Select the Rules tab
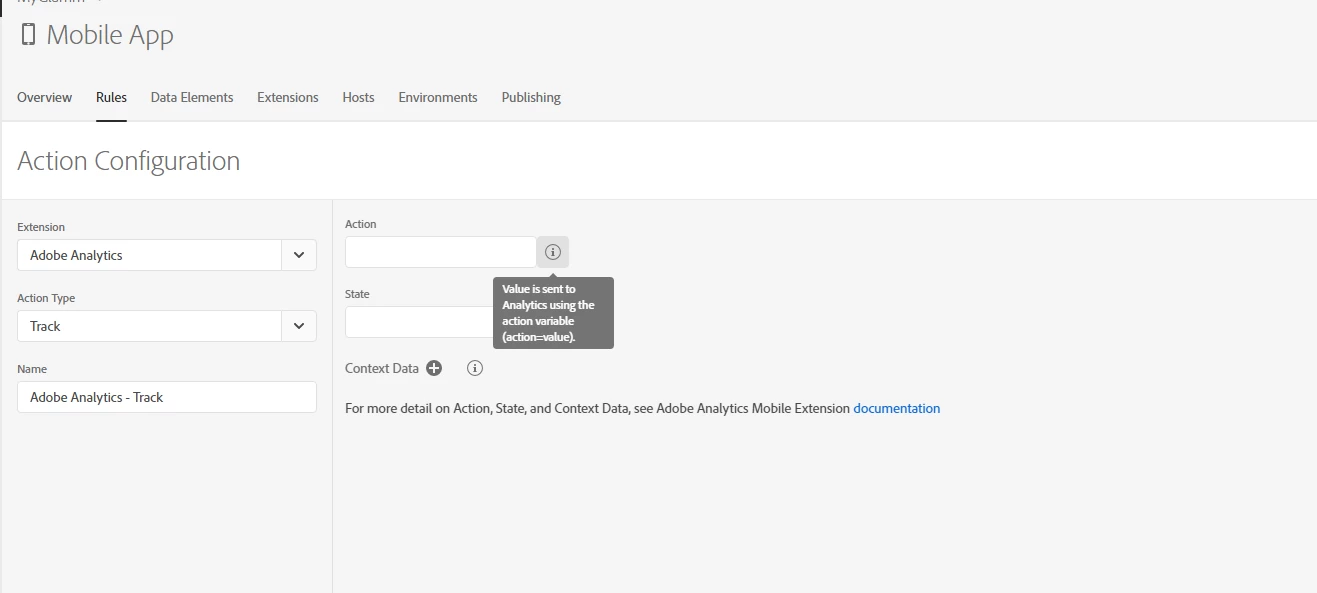This screenshot has height=593, width=1317. click(x=111, y=97)
